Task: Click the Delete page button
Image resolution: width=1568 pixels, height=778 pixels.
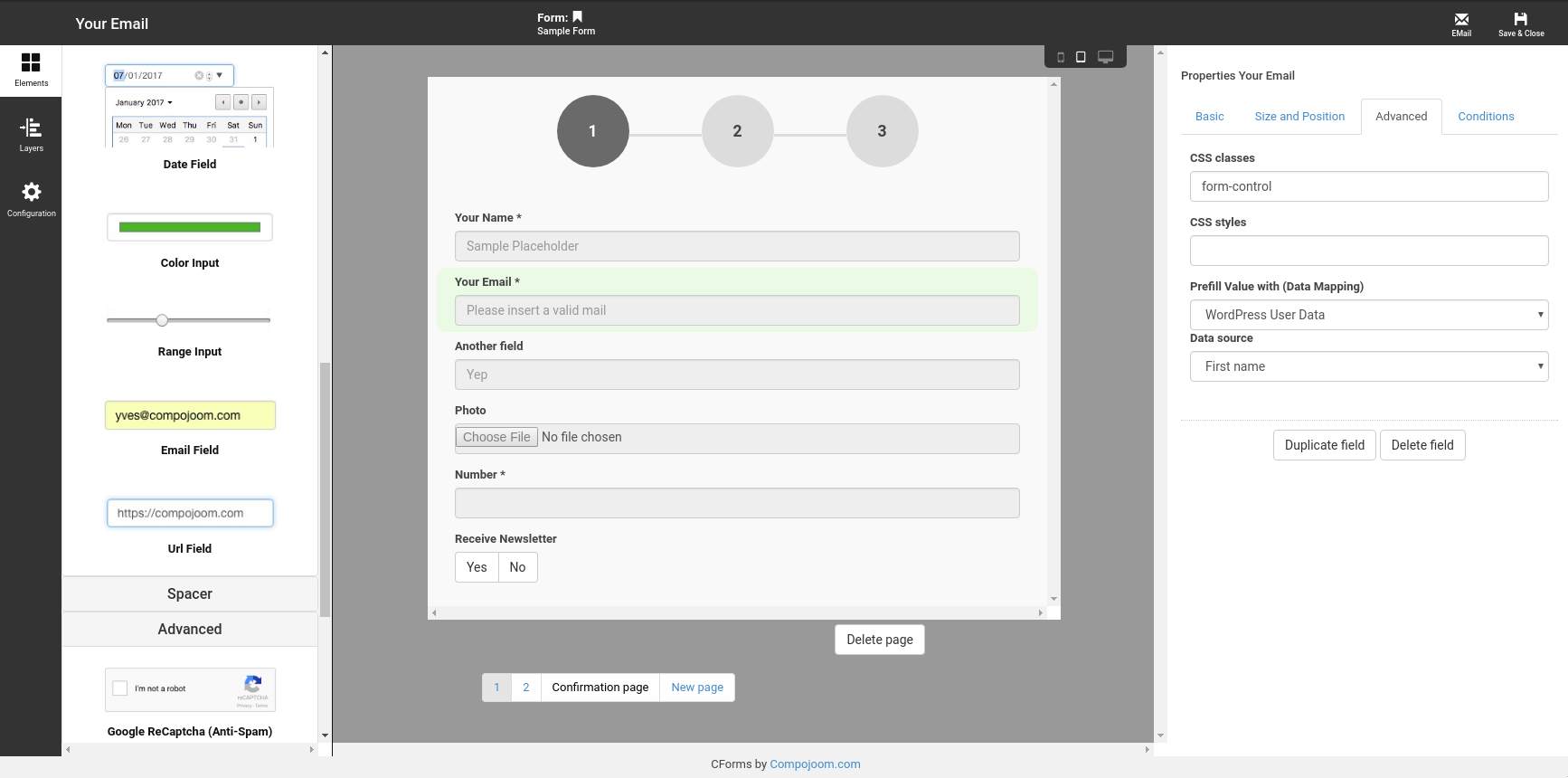Action: (879, 640)
